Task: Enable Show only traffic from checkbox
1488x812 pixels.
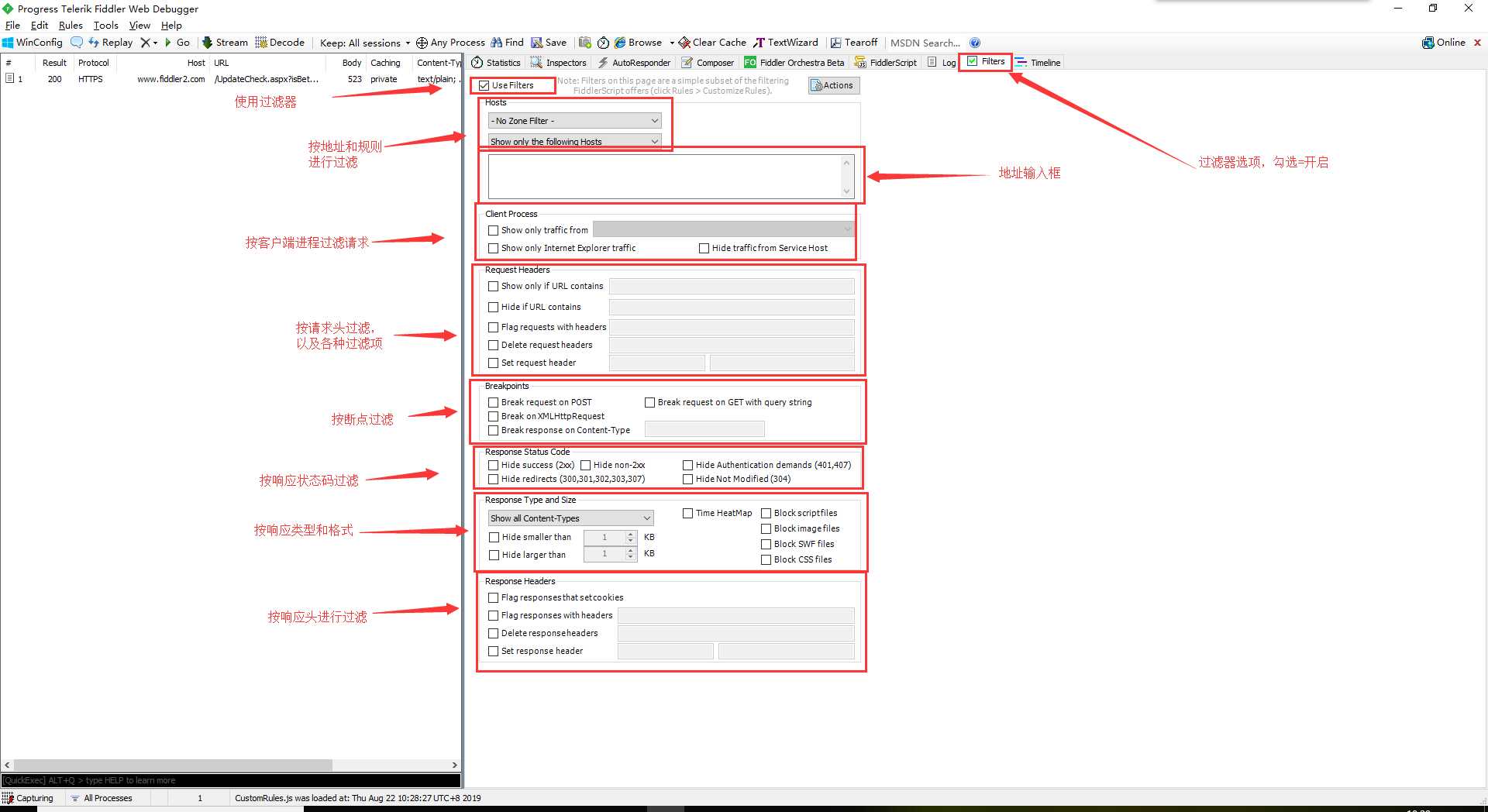Action: (x=493, y=230)
